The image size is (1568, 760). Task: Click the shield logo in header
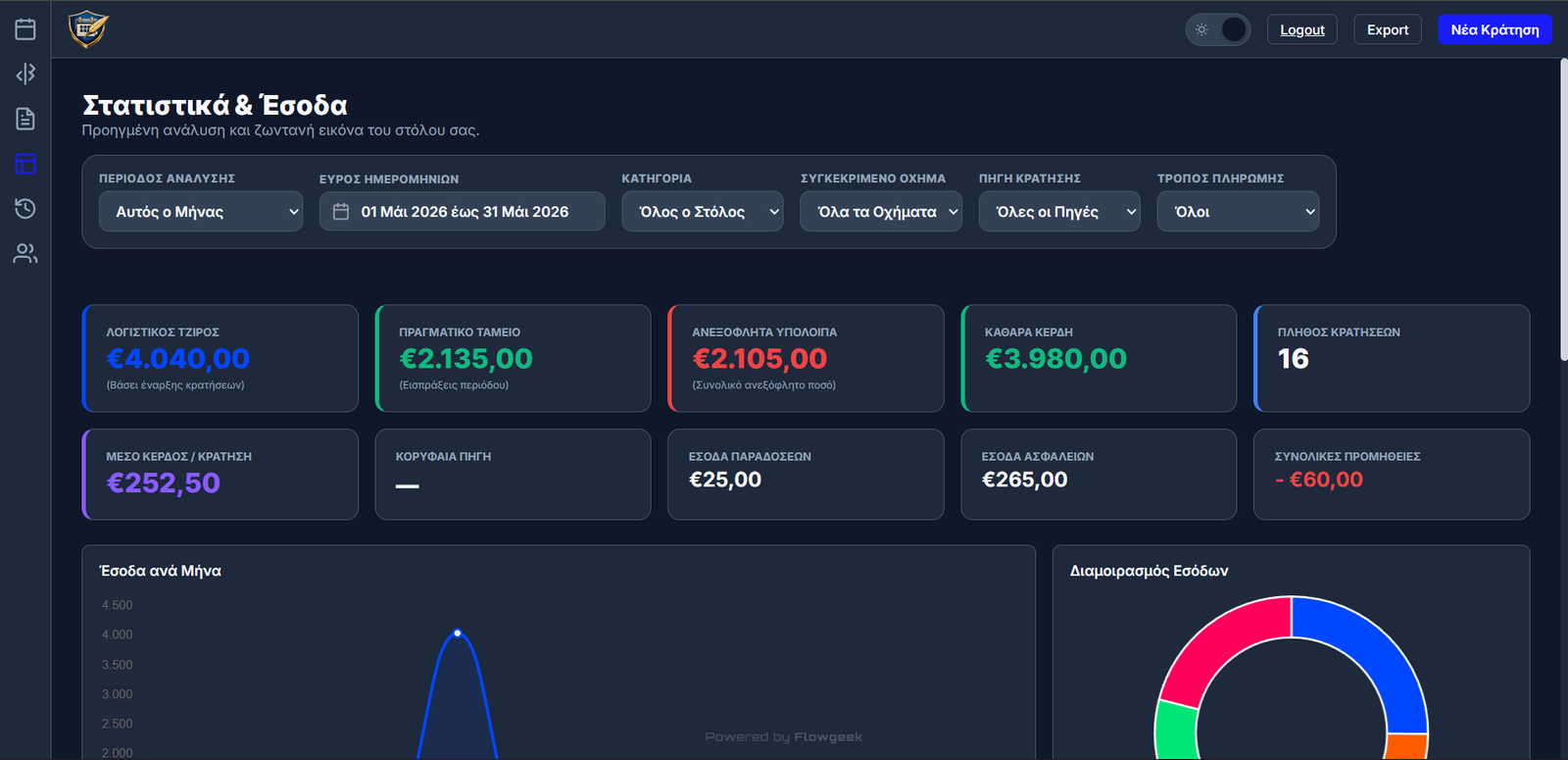tap(88, 29)
